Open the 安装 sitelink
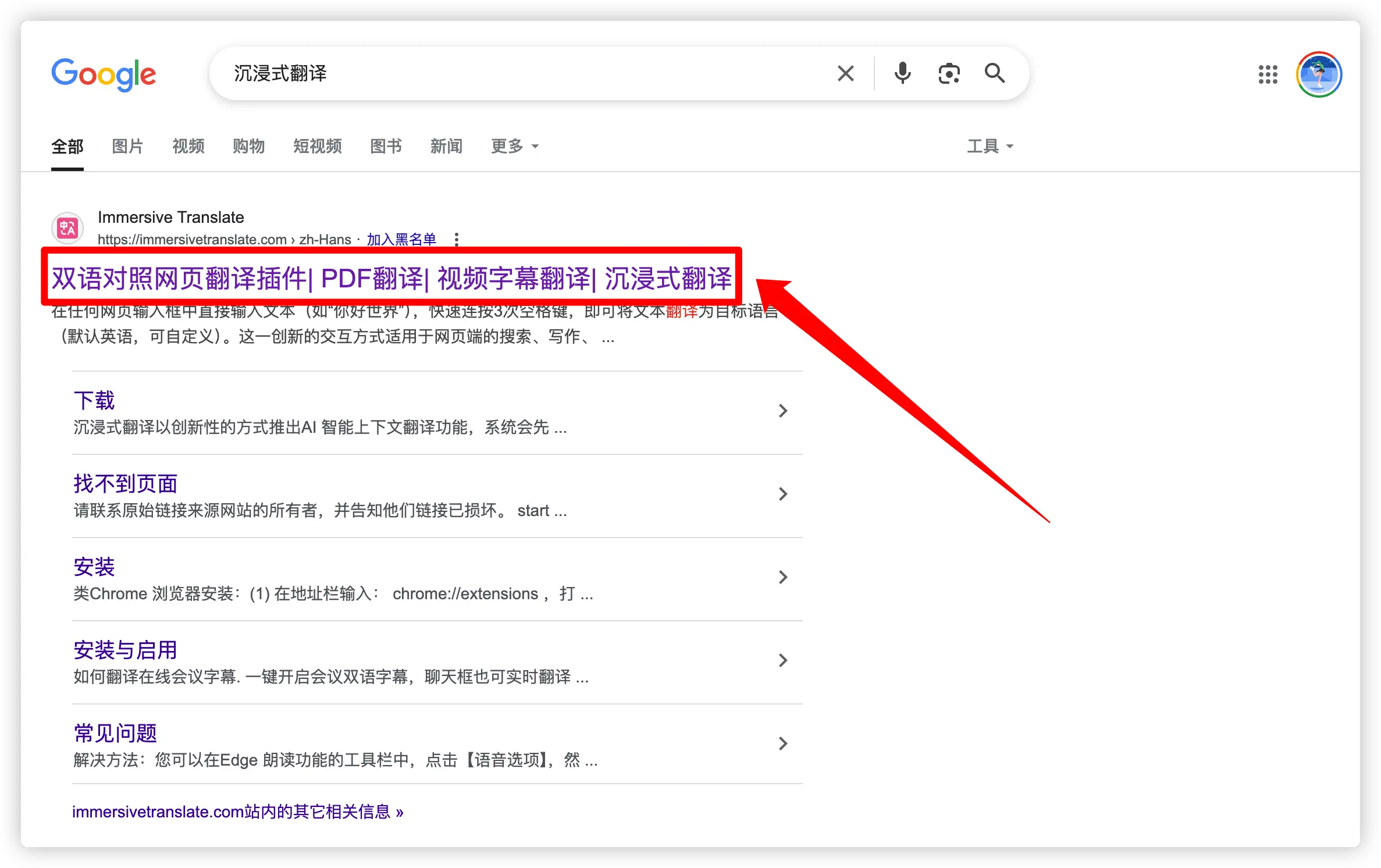The image size is (1381, 868). point(94,567)
